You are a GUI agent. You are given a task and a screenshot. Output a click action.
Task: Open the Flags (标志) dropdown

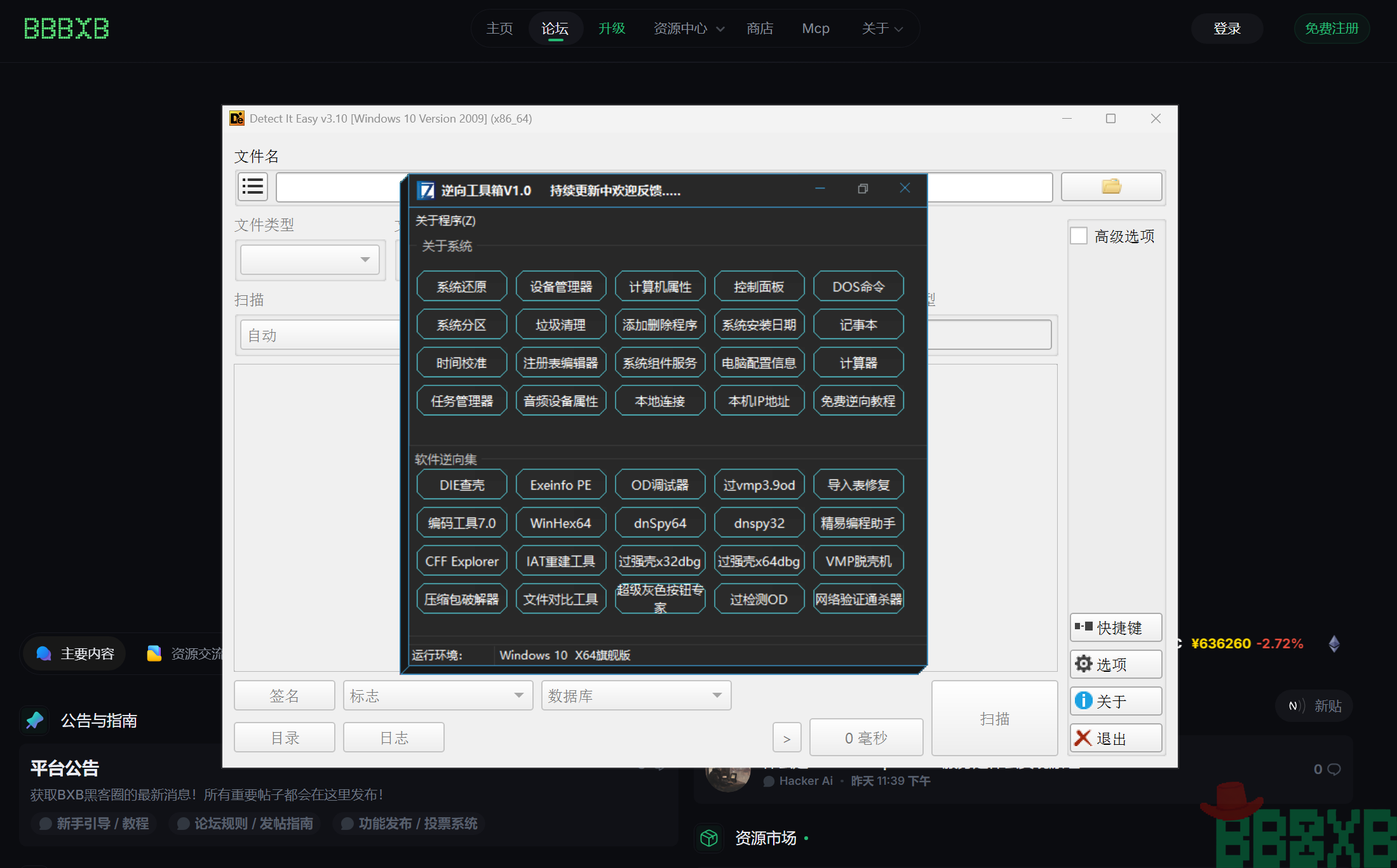pyautogui.click(x=437, y=696)
